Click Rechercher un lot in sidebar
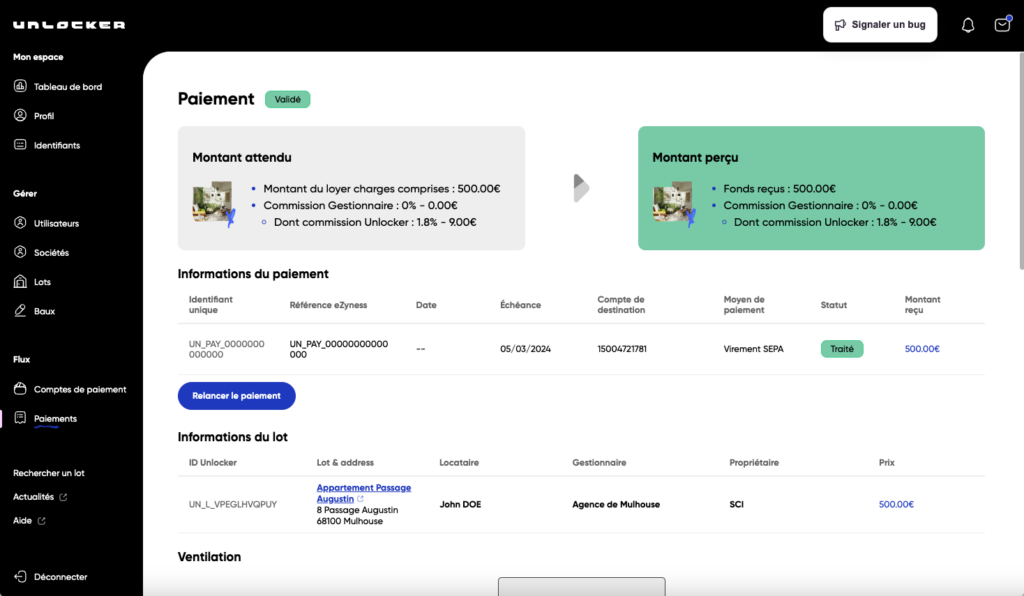Image resolution: width=1024 pixels, height=596 pixels. [x=49, y=473]
